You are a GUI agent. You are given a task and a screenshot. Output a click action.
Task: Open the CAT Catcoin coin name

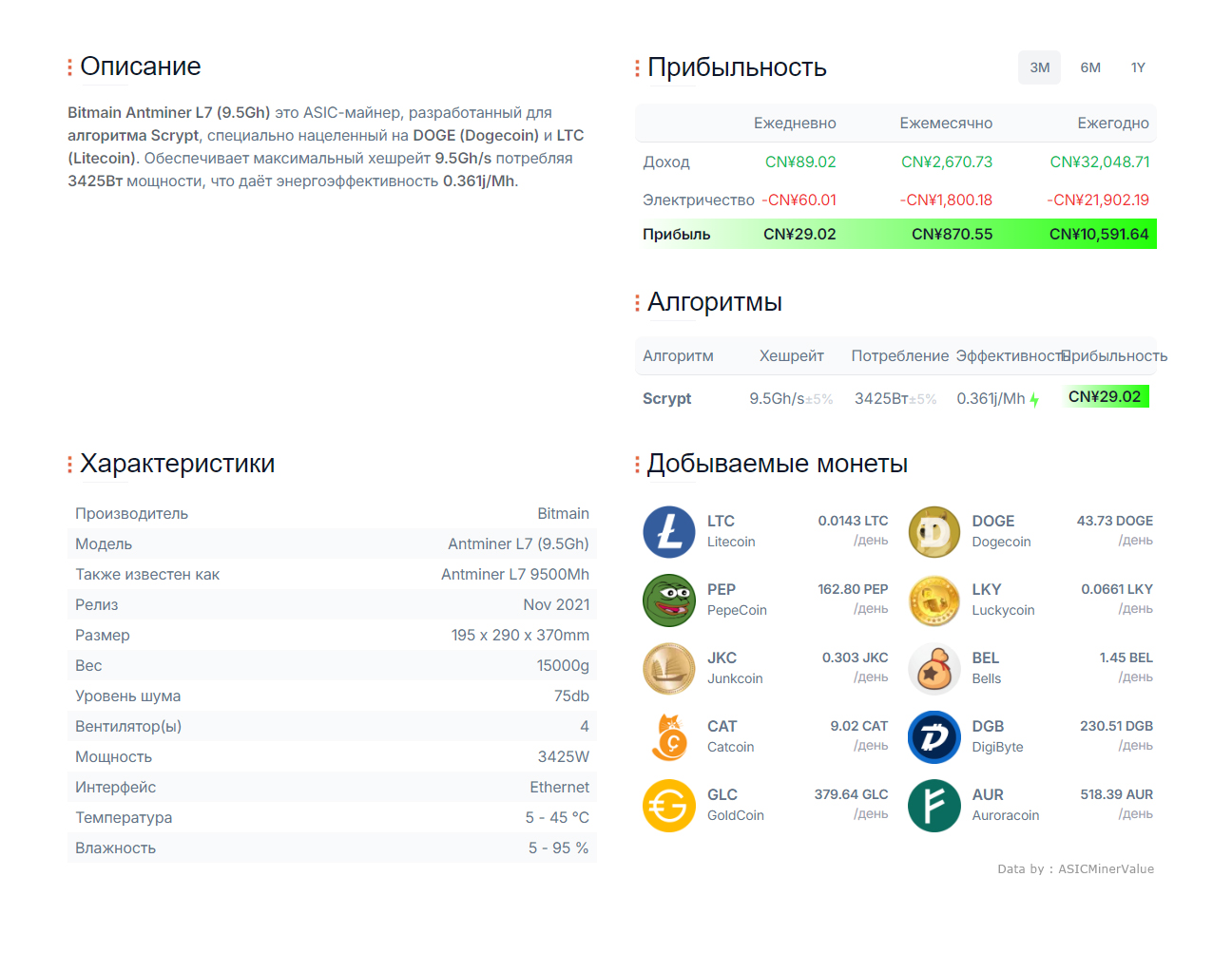730,736
